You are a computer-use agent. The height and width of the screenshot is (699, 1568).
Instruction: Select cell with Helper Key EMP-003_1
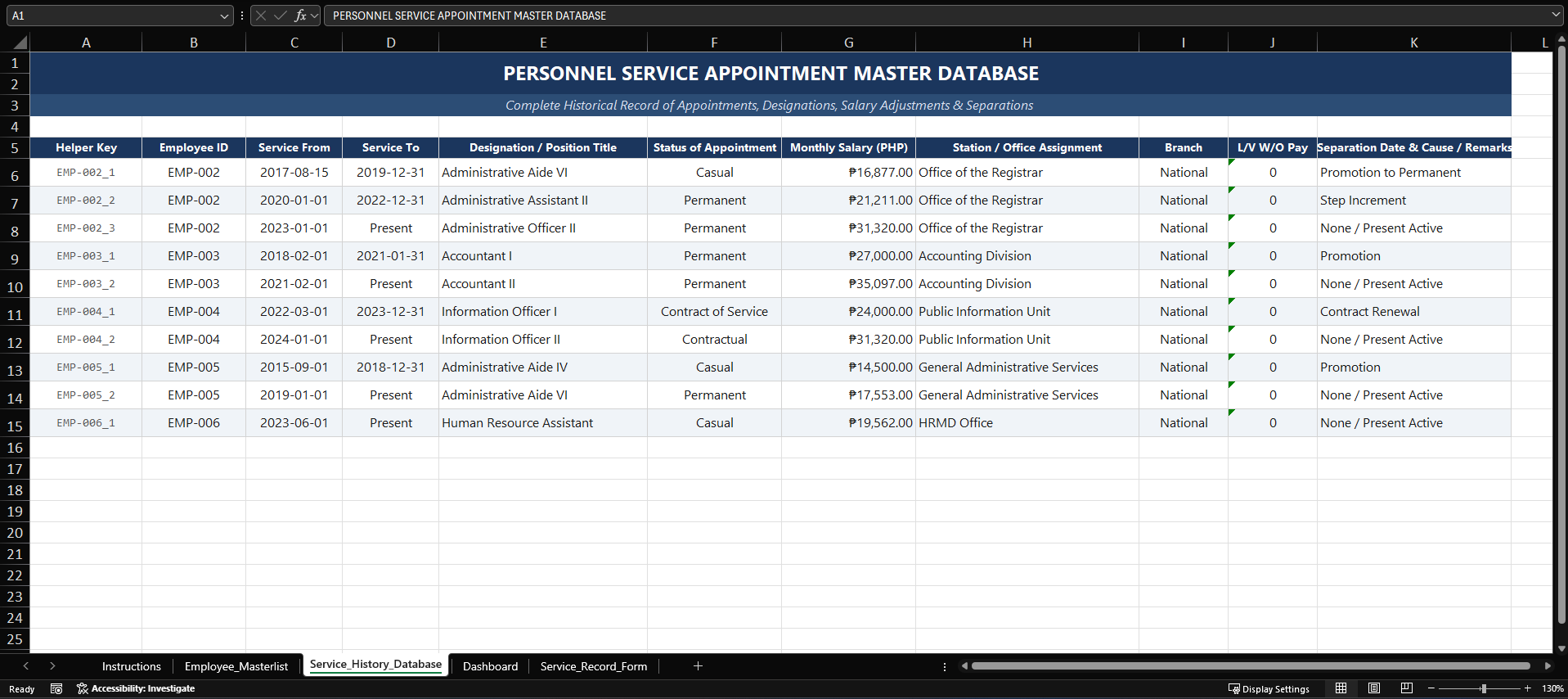click(86, 256)
